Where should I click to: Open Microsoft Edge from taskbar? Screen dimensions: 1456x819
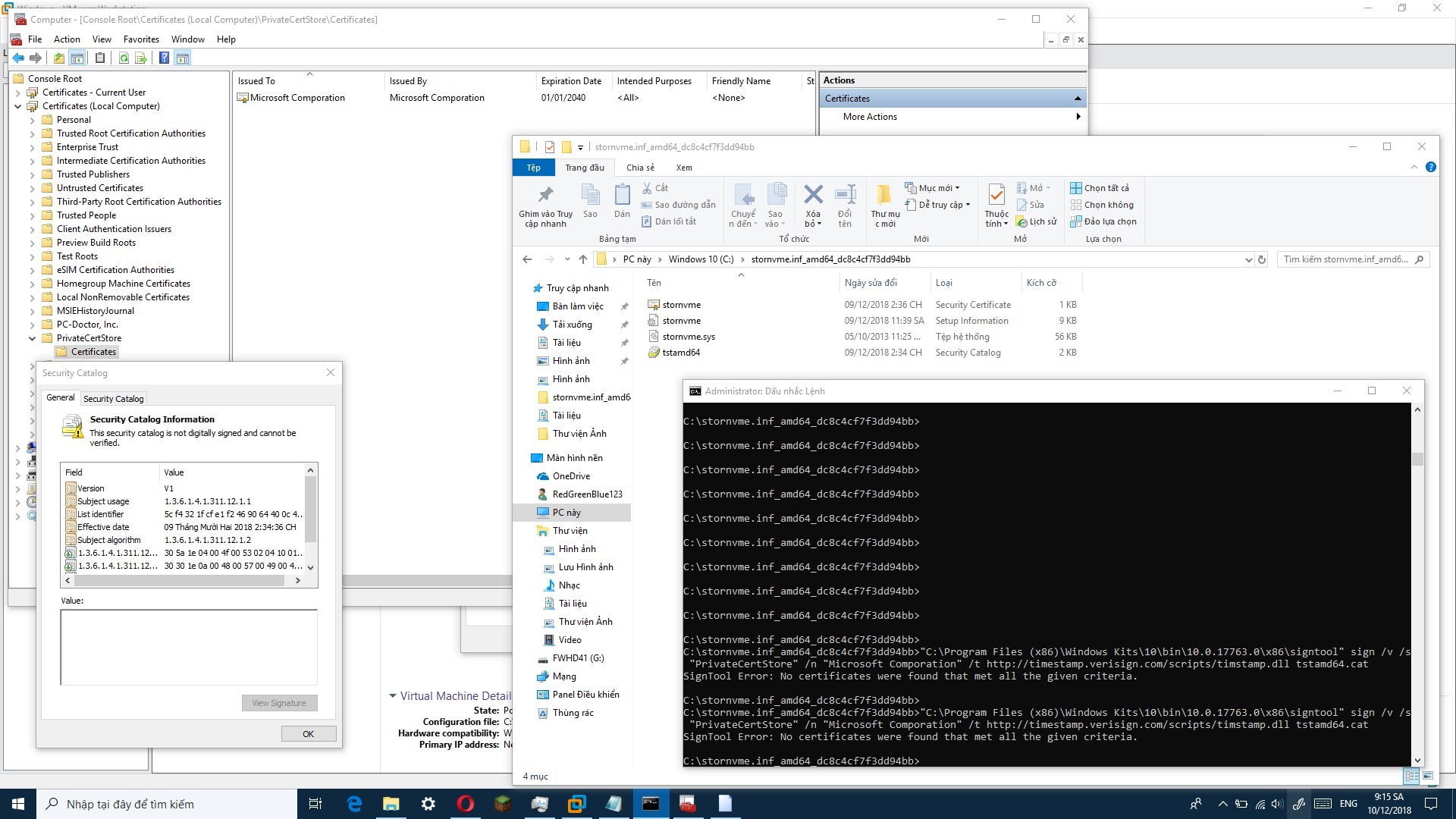354,804
